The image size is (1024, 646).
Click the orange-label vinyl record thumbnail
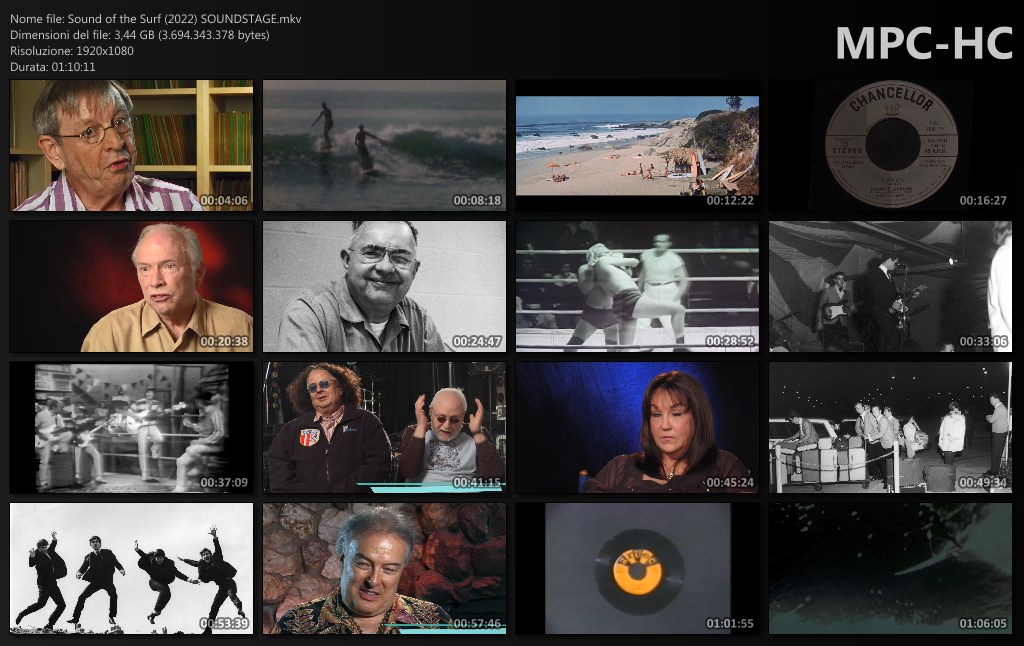click(637, 569)
